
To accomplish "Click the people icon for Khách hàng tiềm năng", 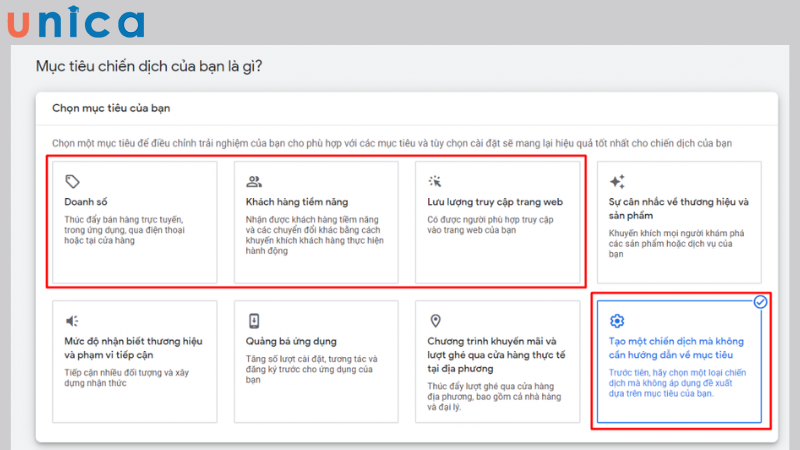I will pos(254,181).
